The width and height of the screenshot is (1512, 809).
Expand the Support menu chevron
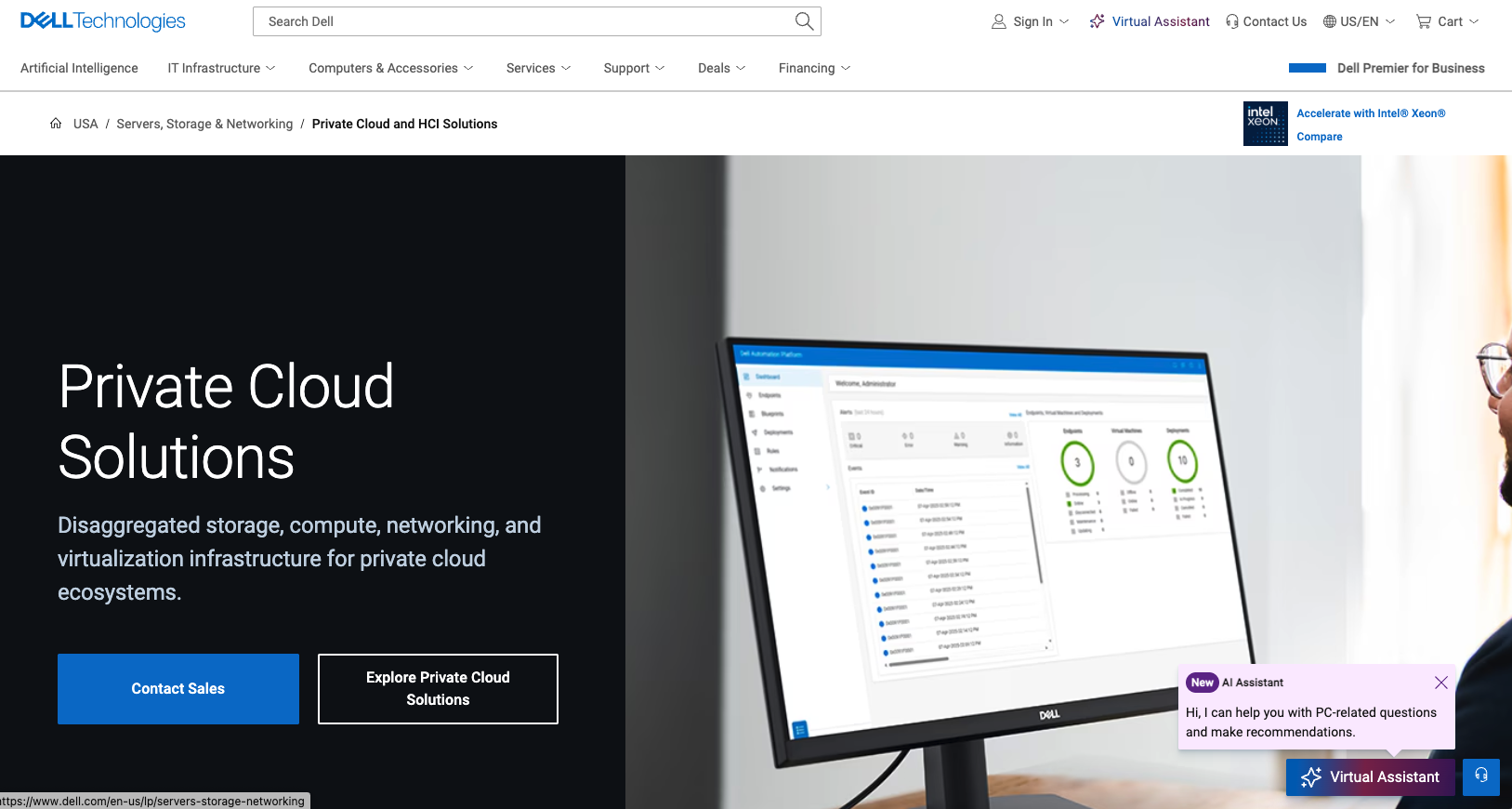(x=660, y=68)
